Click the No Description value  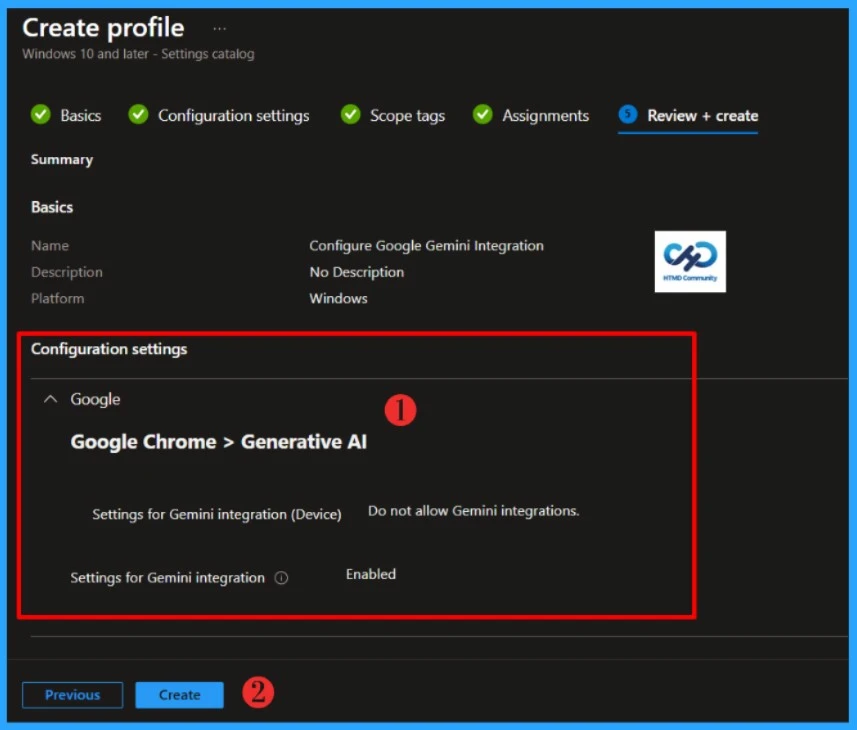[356, 272]
